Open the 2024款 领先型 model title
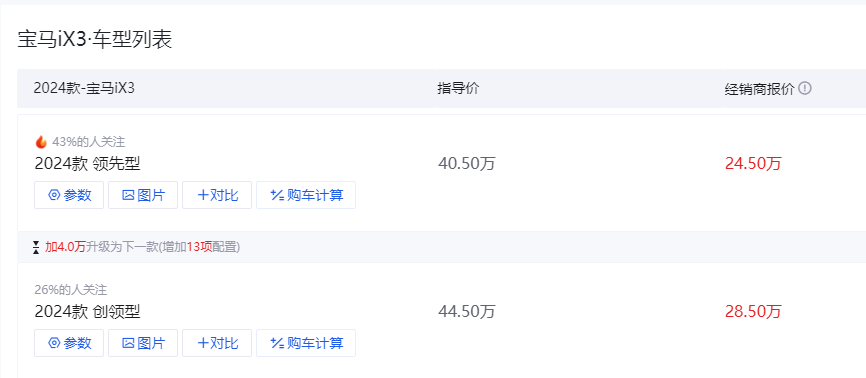The height and width of the screenshot is (378, 866). click(87, 164)
